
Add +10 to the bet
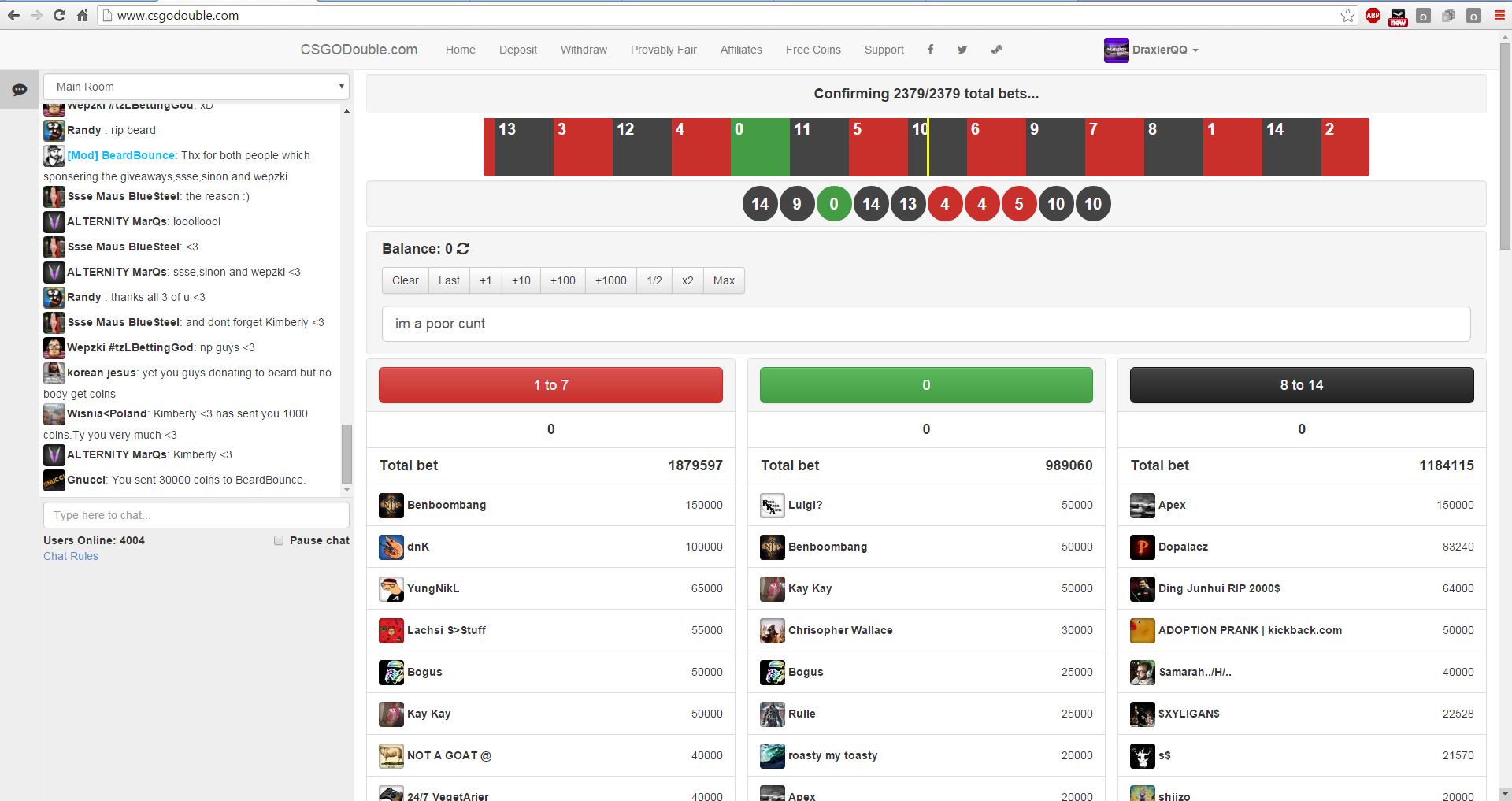[x=521, y=280]
